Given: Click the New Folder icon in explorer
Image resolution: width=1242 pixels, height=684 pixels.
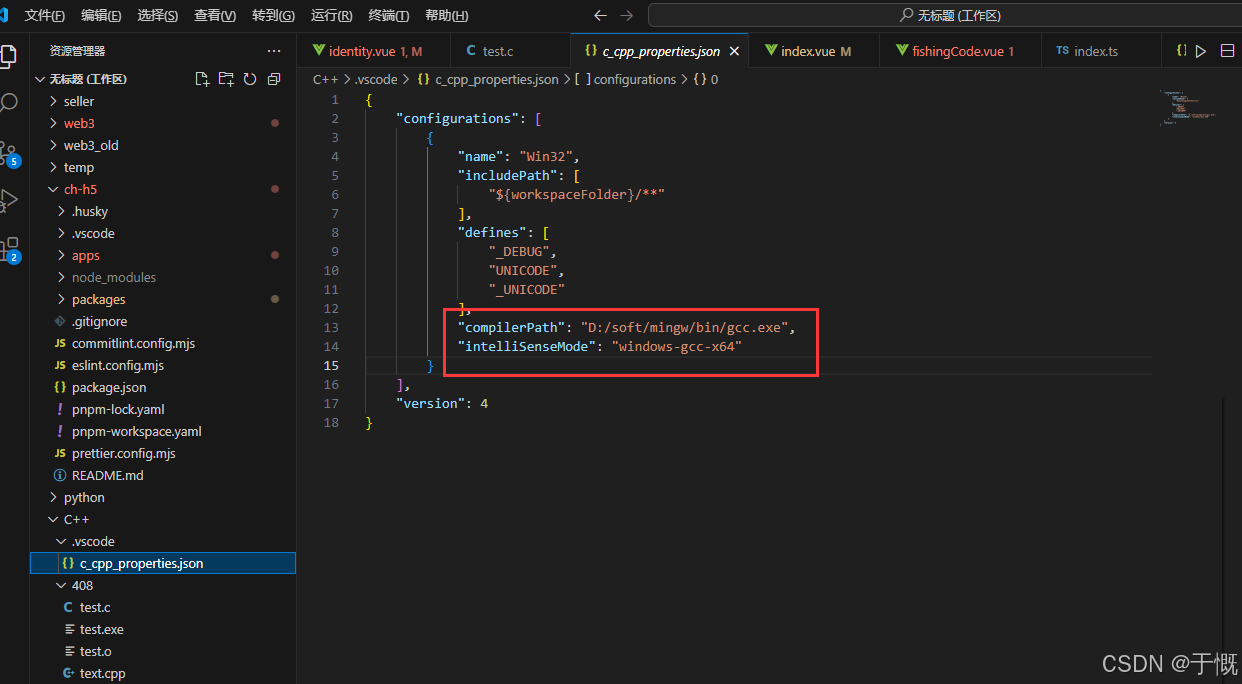Looking at the screenshot, I should [226, 79].
